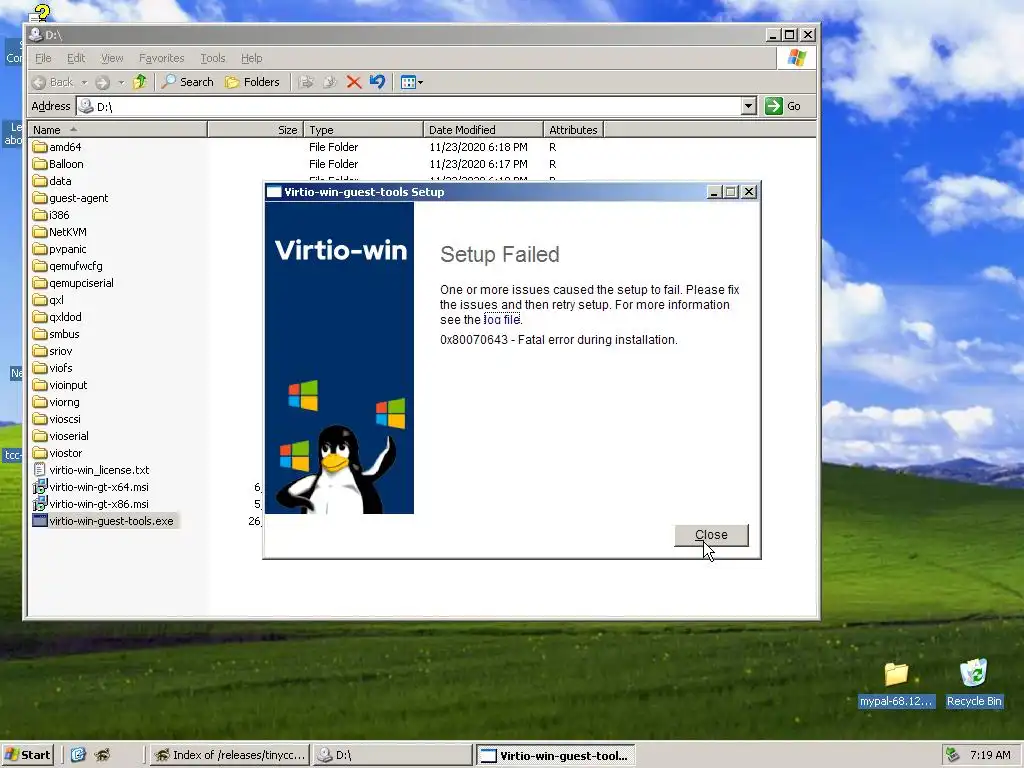Switch to D:\ taskbar button

(x=392, y=755)
